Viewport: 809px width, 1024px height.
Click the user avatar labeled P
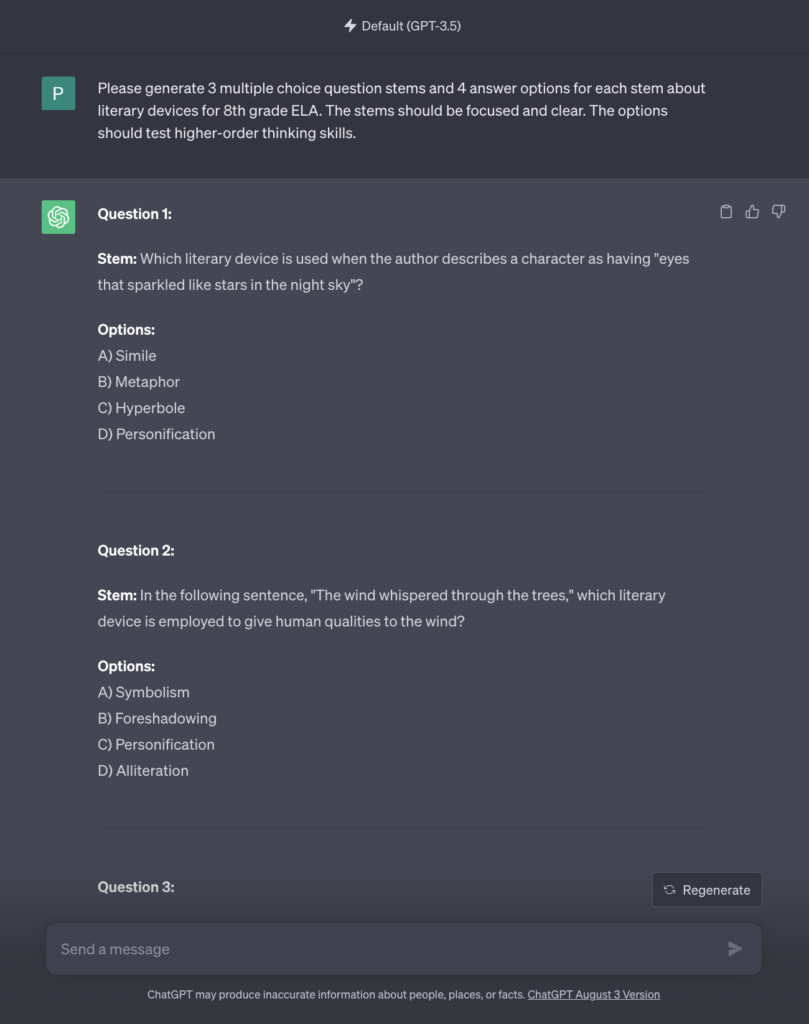[58, 93]
